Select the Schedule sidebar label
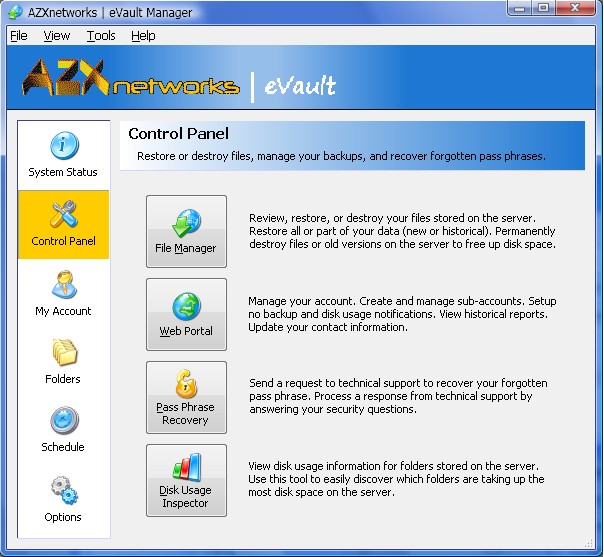The width and height of the screenshot is (604, 557). [x=63, y=447]
